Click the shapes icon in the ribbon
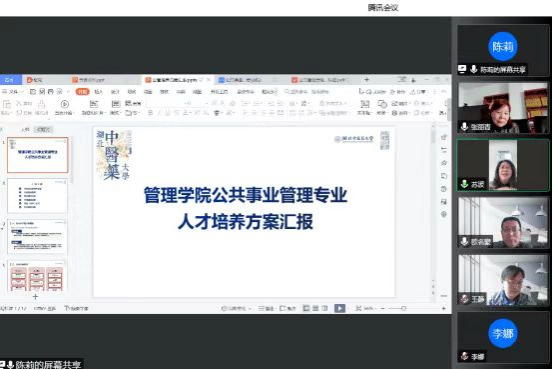 [x=382, y=104]
